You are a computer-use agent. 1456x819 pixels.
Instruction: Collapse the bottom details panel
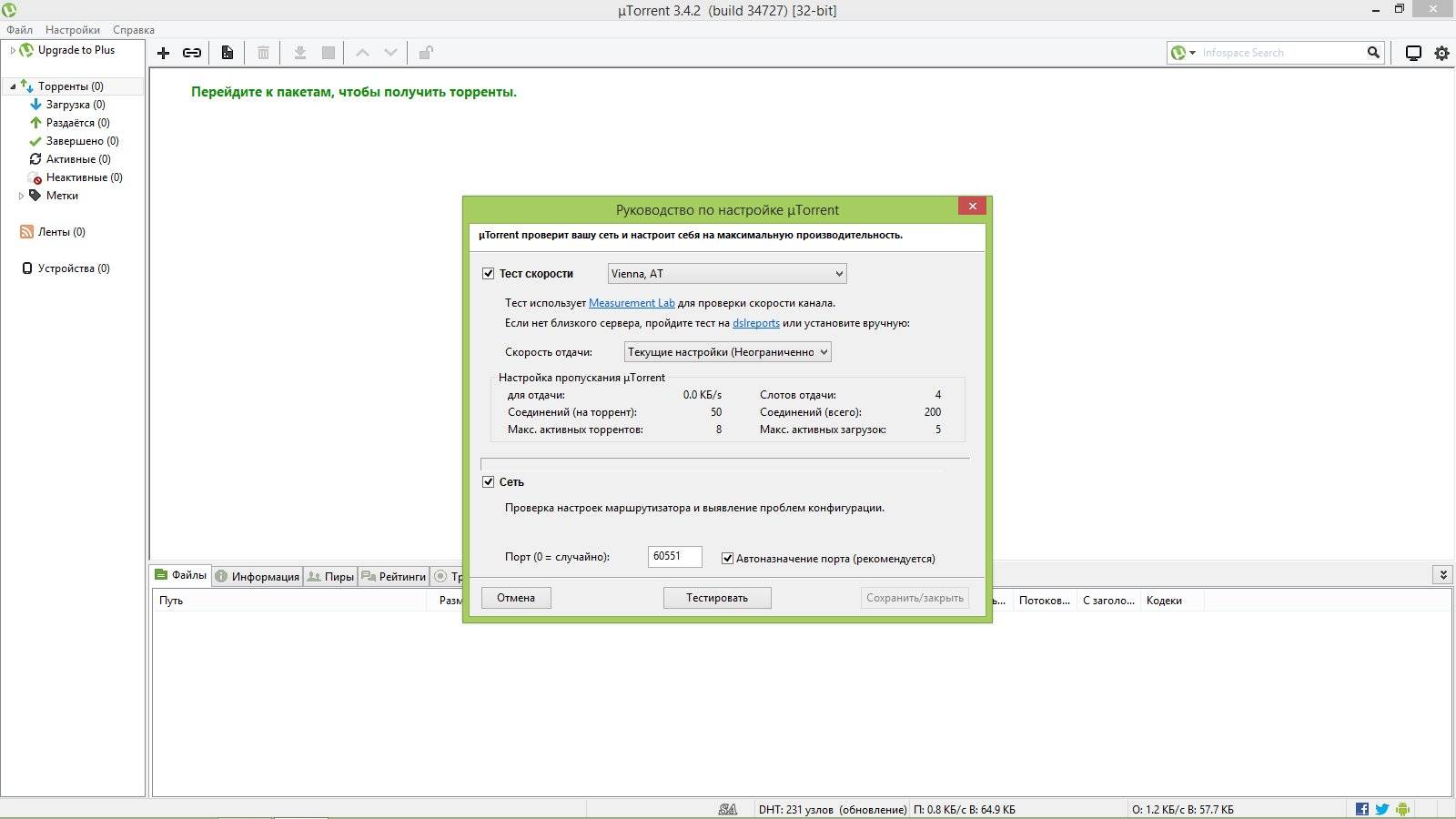[1442, 574]
